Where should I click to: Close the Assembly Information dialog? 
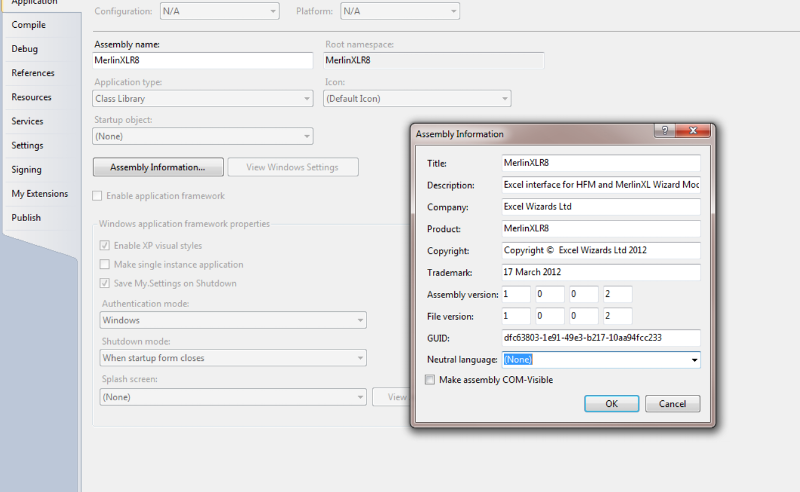click(693, 131)
